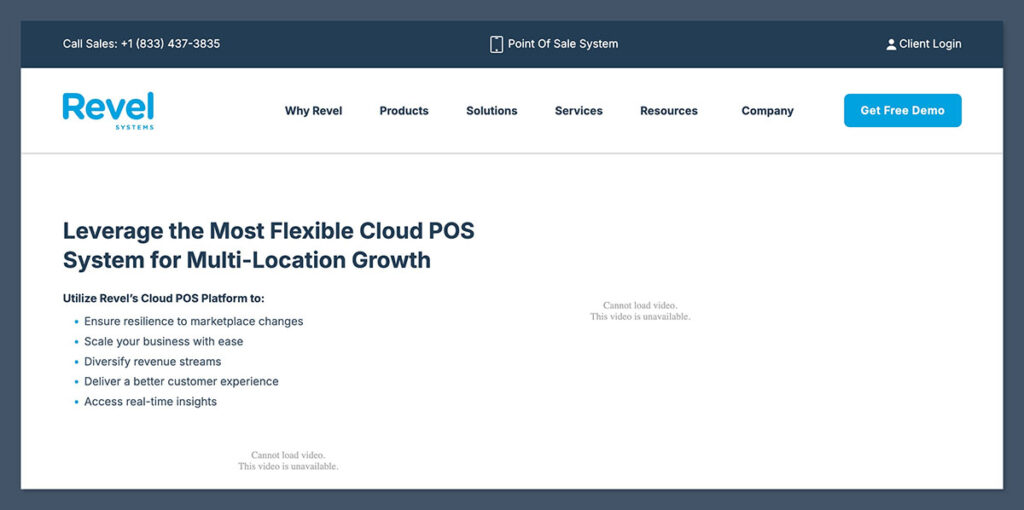The width and height of the screenshot is (1024, 510).
Task: Click the unavailable video below the bullet list
Action: [288, 461]
